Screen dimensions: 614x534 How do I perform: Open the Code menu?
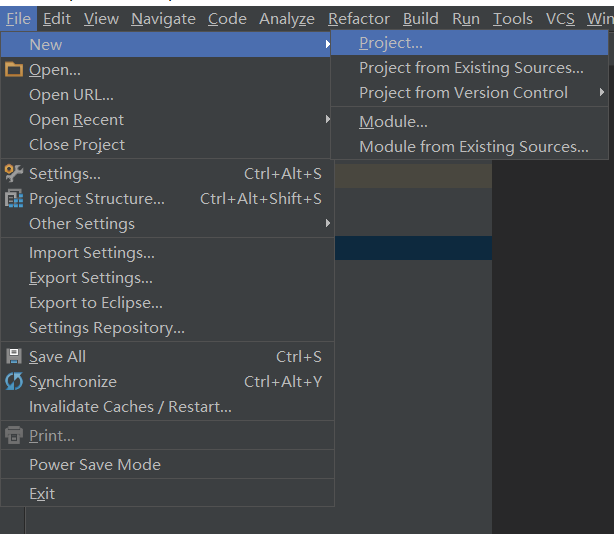tap(227, 19)
